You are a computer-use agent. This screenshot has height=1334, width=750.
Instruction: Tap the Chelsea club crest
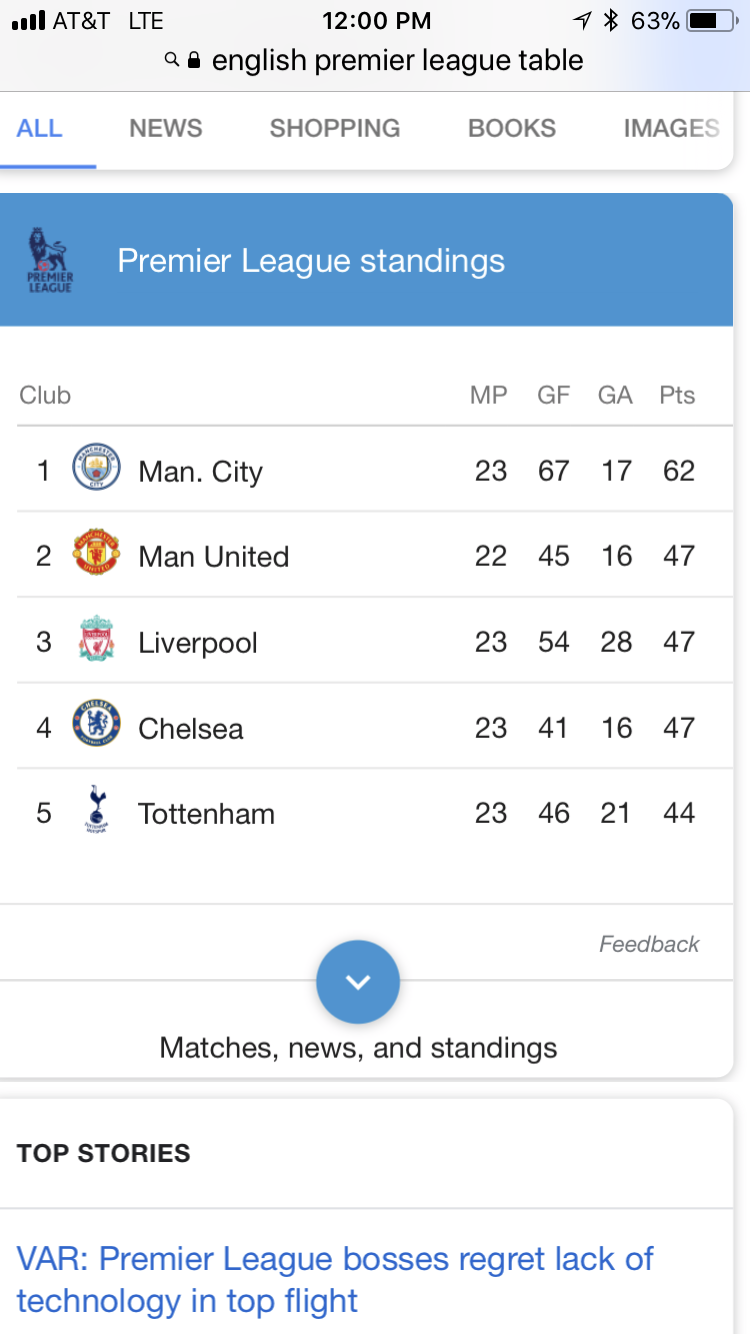click(96, 726)
